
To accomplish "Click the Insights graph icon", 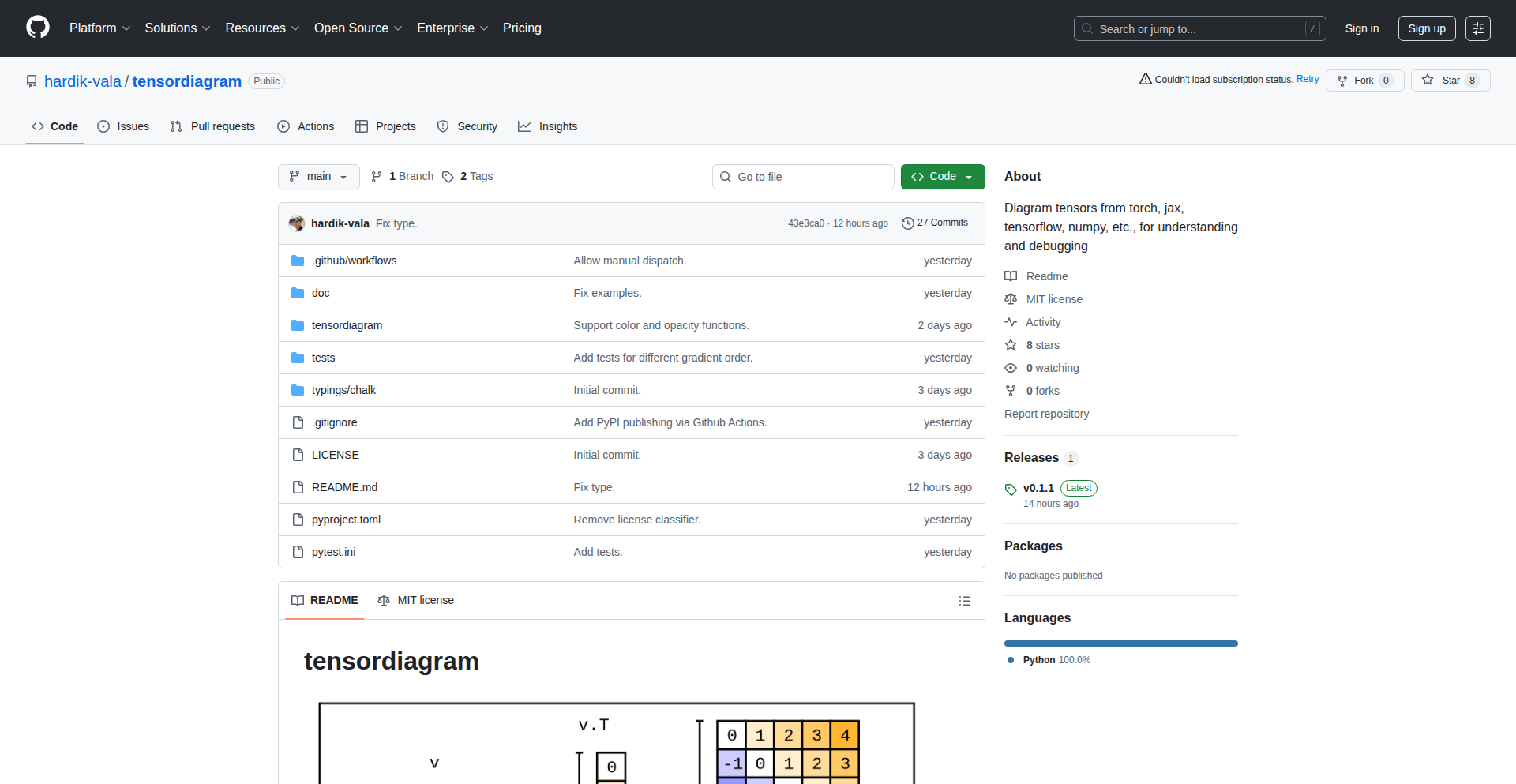I will point(524,126).
